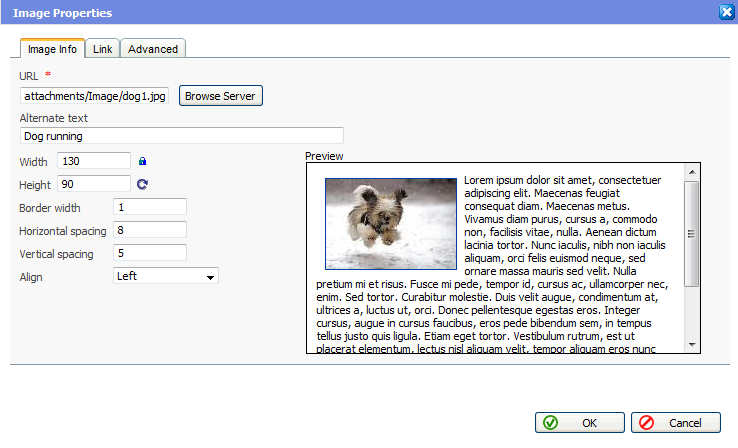738x448 pixels.
Task: Click the Alternate text label
Action: [x=54, y=118]
